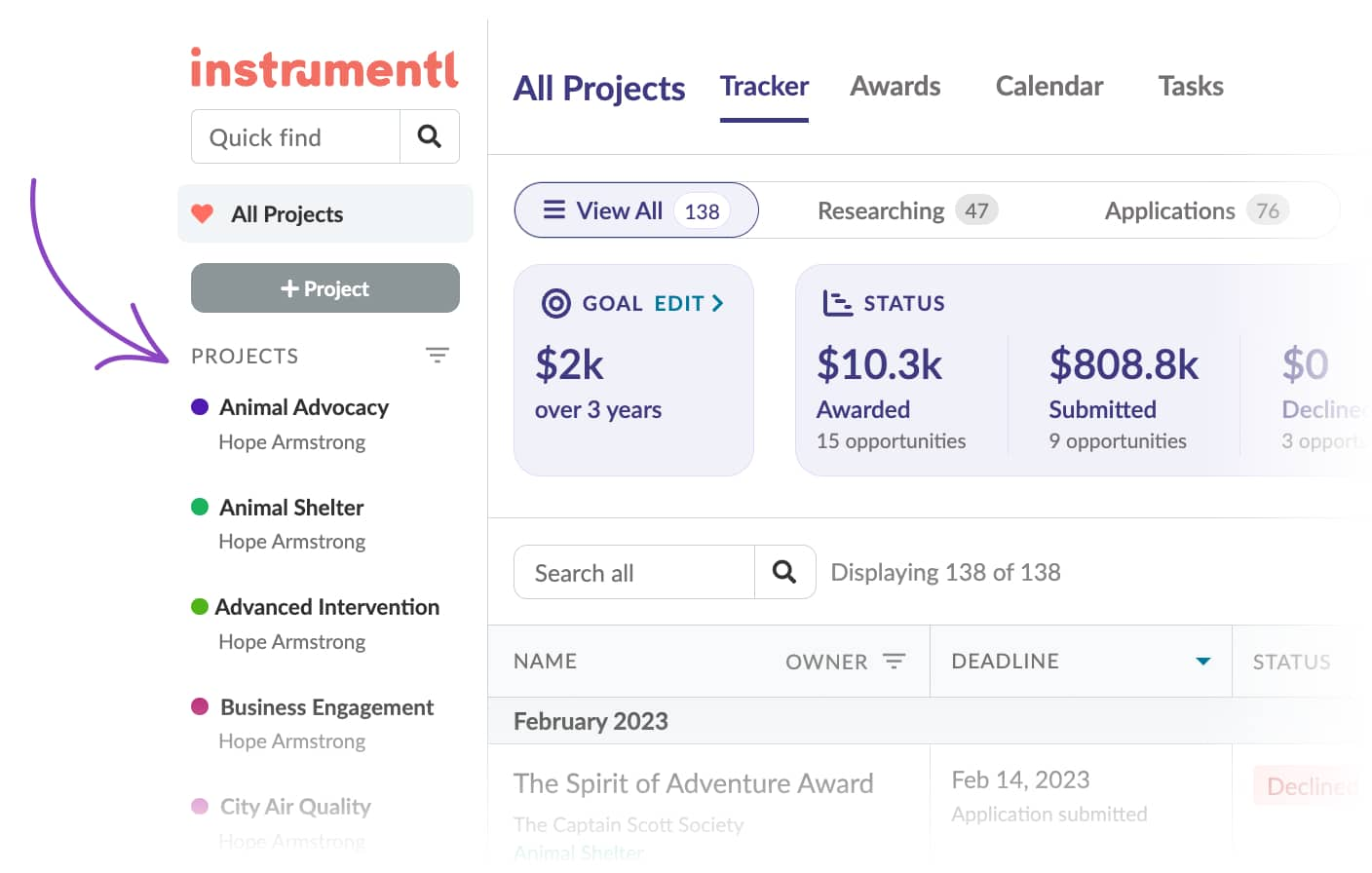Switch to the Awards tab
This screenshot has height=873, width=1372.
(895, 86)
